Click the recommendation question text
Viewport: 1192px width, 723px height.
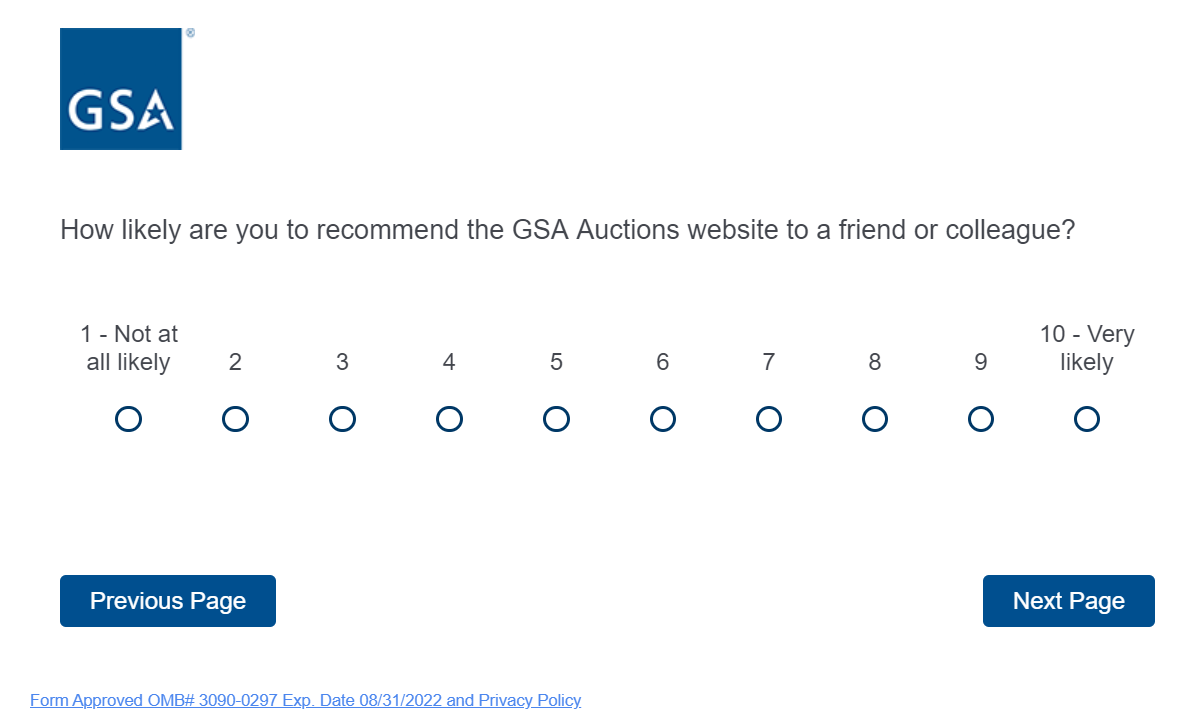567,230
